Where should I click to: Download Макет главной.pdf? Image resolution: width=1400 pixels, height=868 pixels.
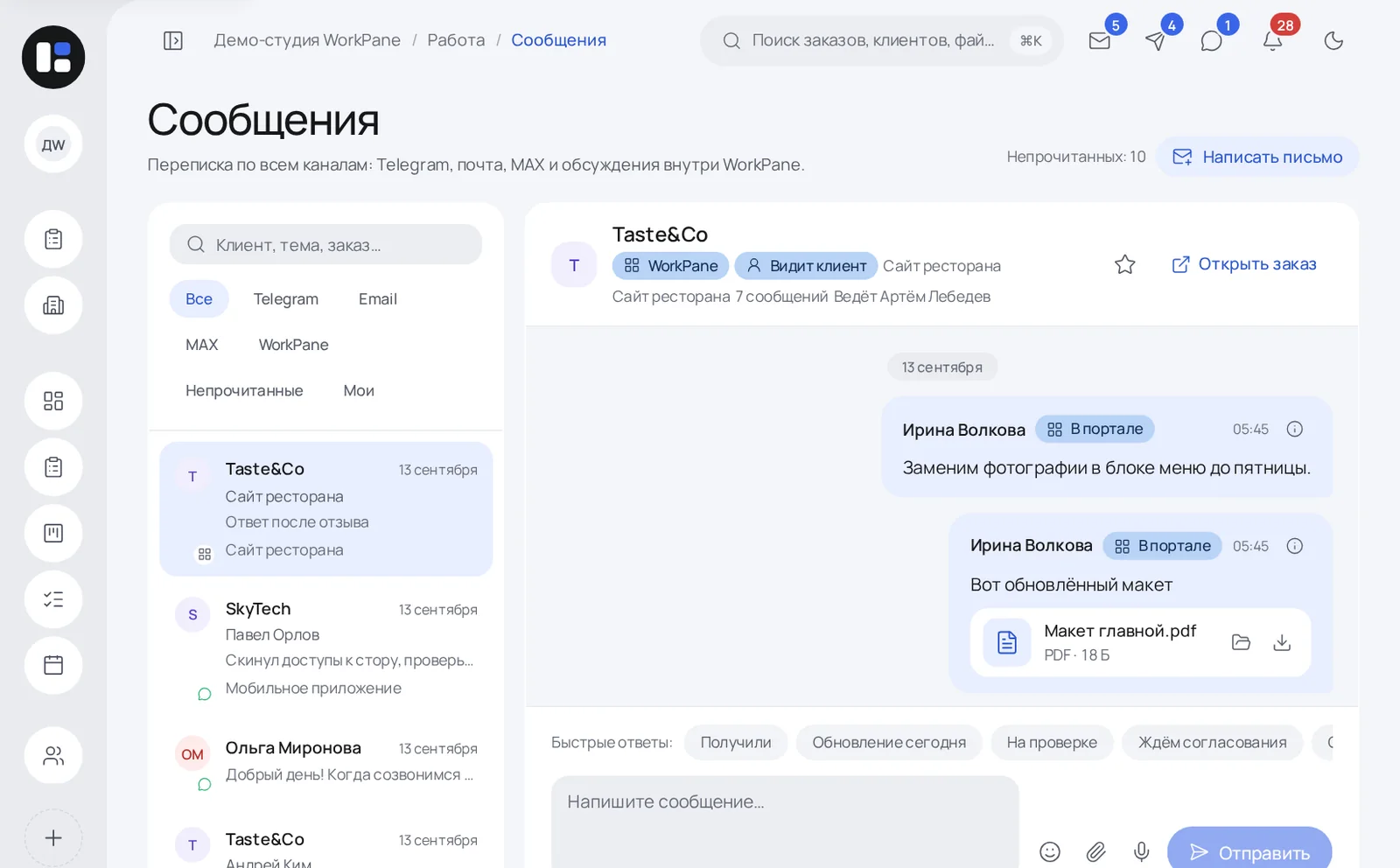click(1282, 642)
